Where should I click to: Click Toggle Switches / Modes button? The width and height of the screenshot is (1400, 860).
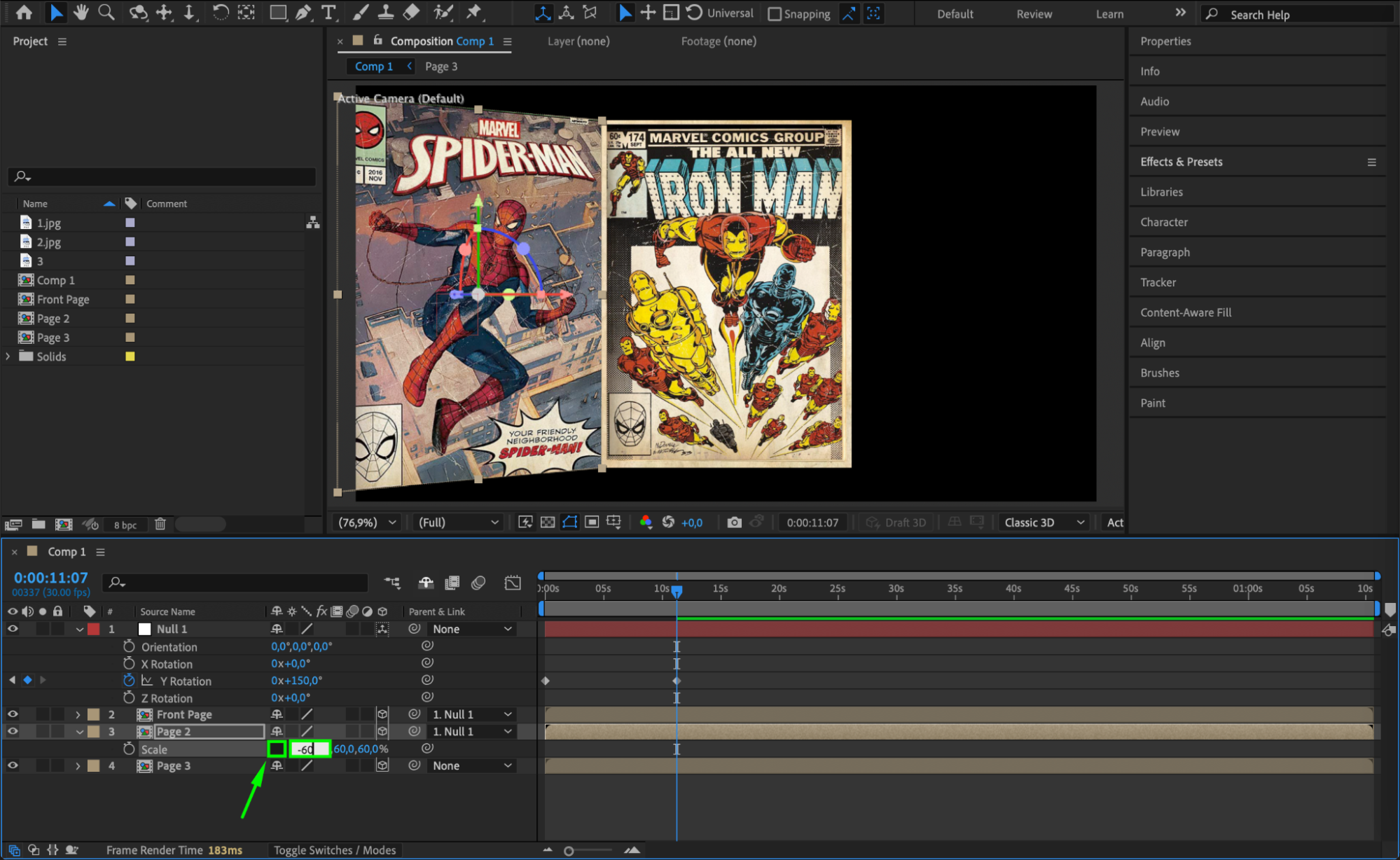point(335,850)
